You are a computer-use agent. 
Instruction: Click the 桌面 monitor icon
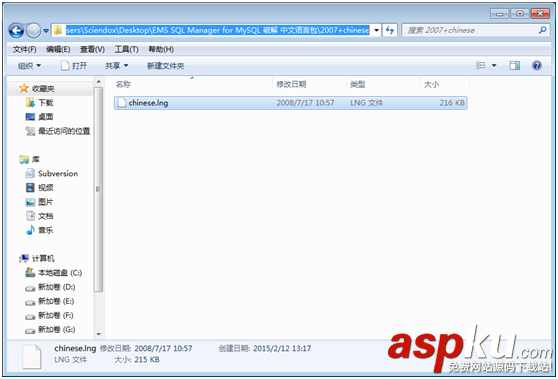30,117
